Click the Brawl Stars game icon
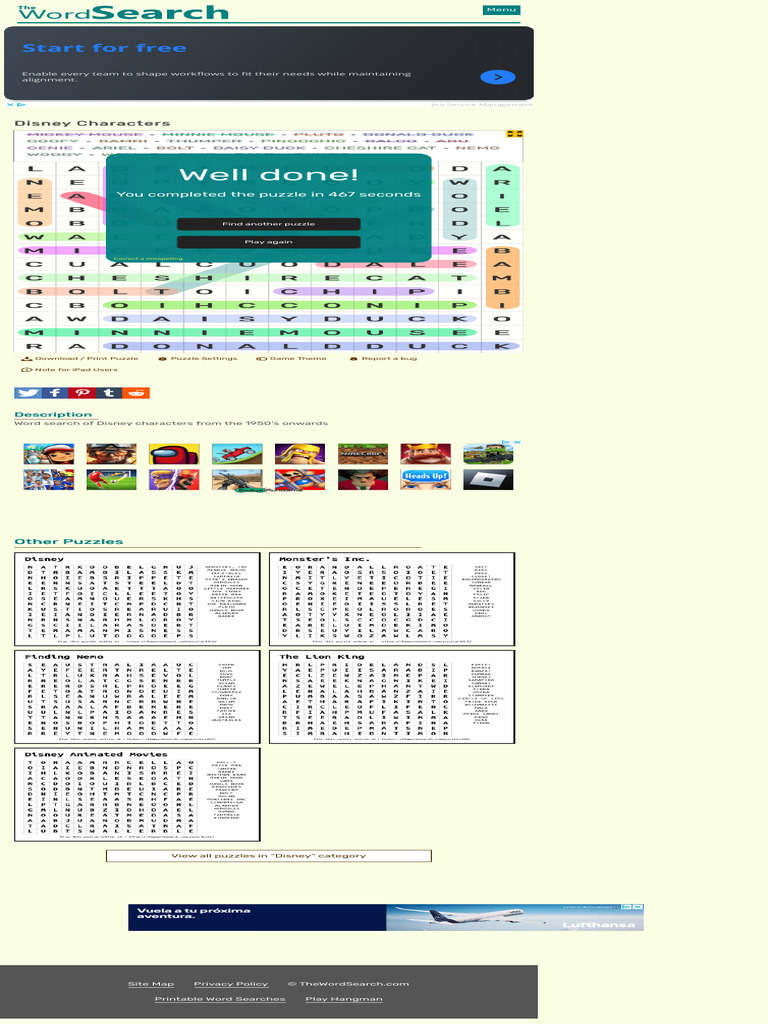Image resolution: width=768 pixels, height=1024 pixels. (x=174, y=479)
